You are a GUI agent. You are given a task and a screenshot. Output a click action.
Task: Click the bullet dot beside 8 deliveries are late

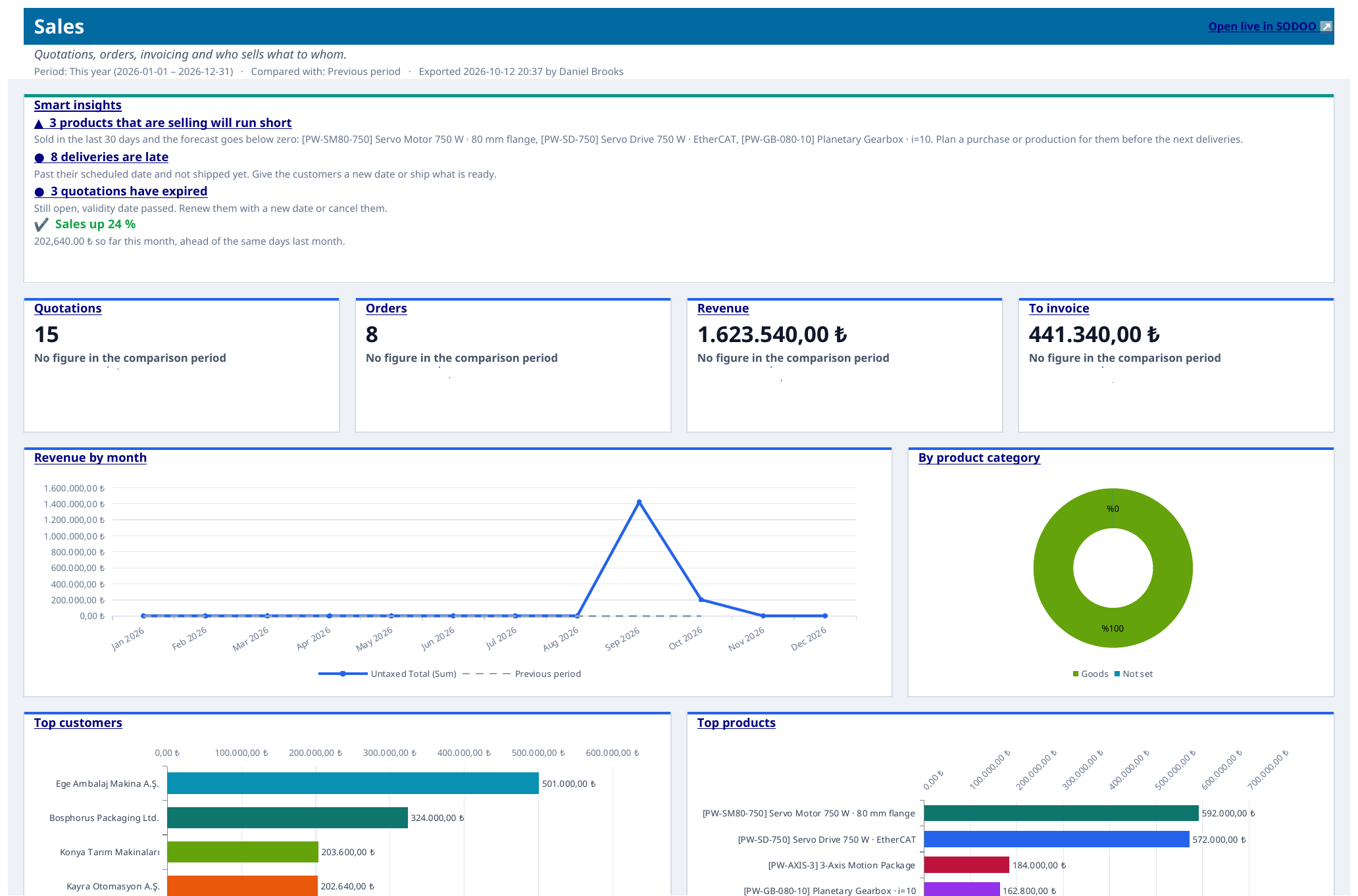coord(39,158)
